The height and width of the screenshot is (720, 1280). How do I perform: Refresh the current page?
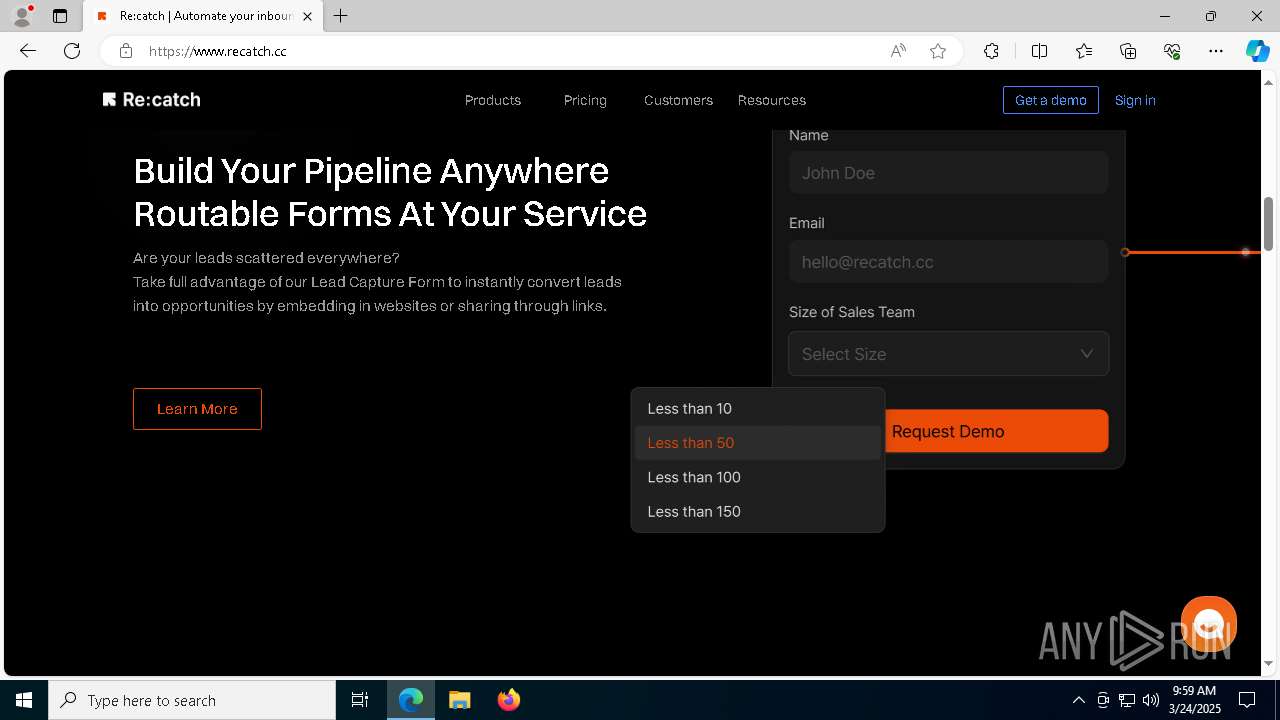coord(72,51)
